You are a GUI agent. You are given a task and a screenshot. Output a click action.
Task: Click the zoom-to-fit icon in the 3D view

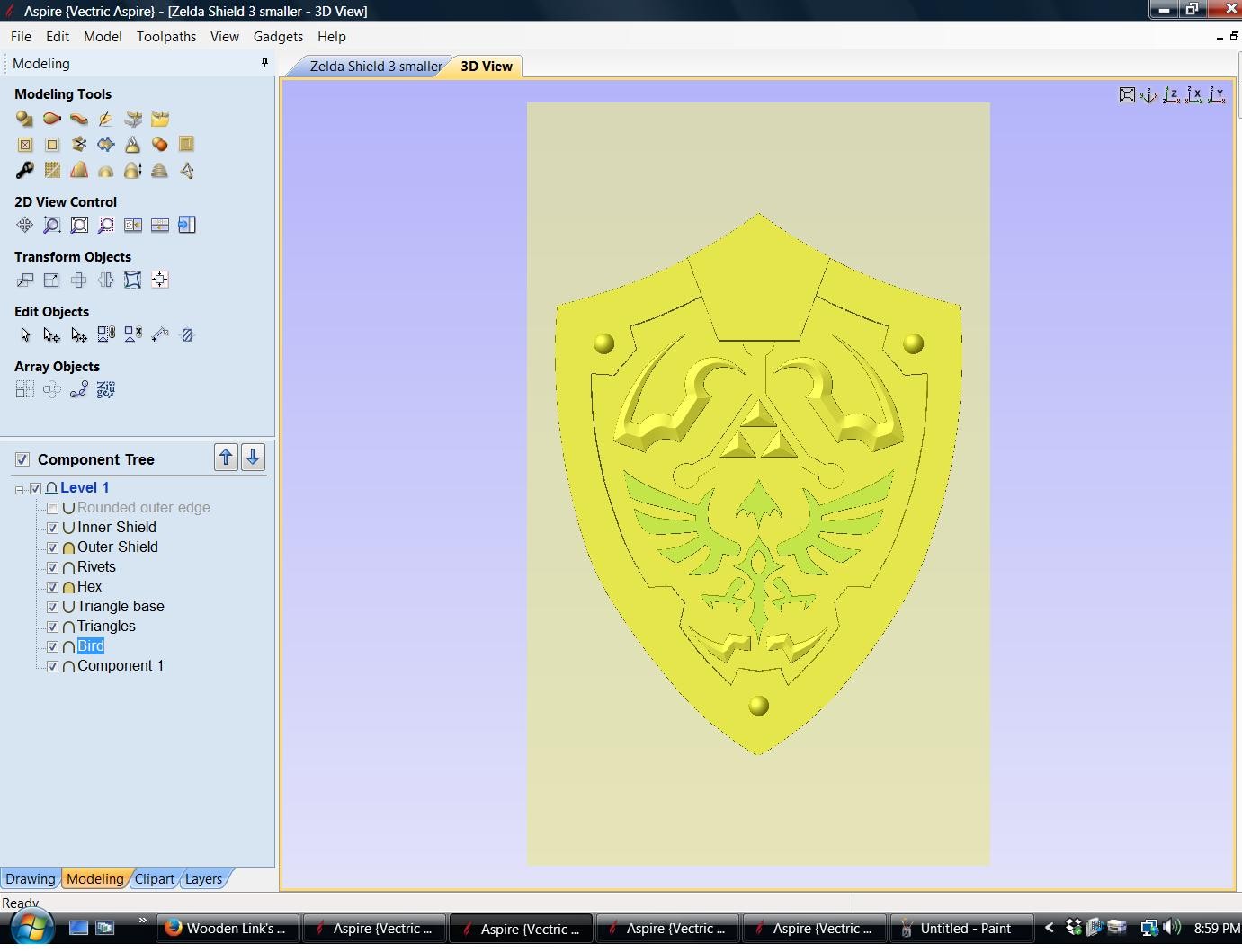pyautogui.click(x=1127, y=94)
